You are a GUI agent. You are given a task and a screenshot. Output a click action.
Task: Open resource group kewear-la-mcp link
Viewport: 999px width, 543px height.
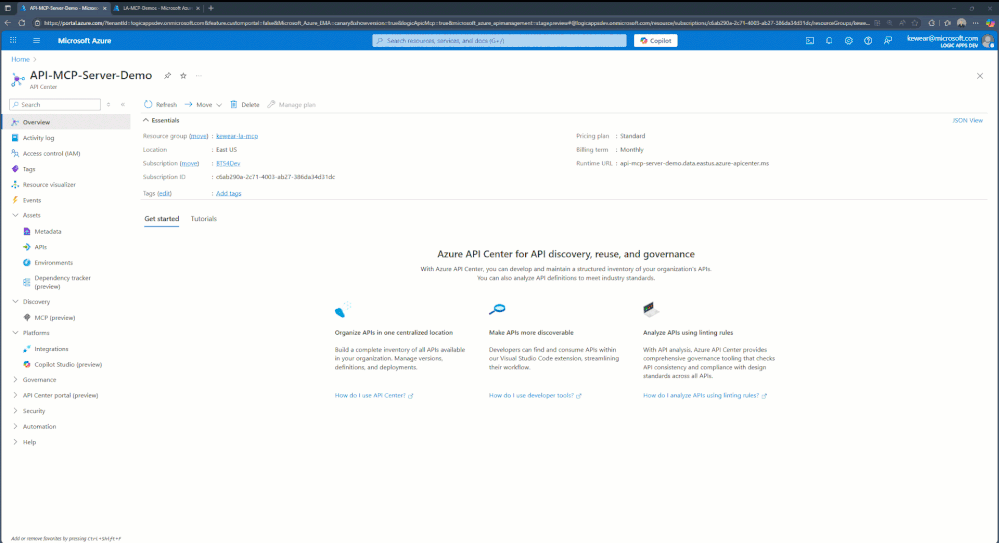(x=237, y=136)
